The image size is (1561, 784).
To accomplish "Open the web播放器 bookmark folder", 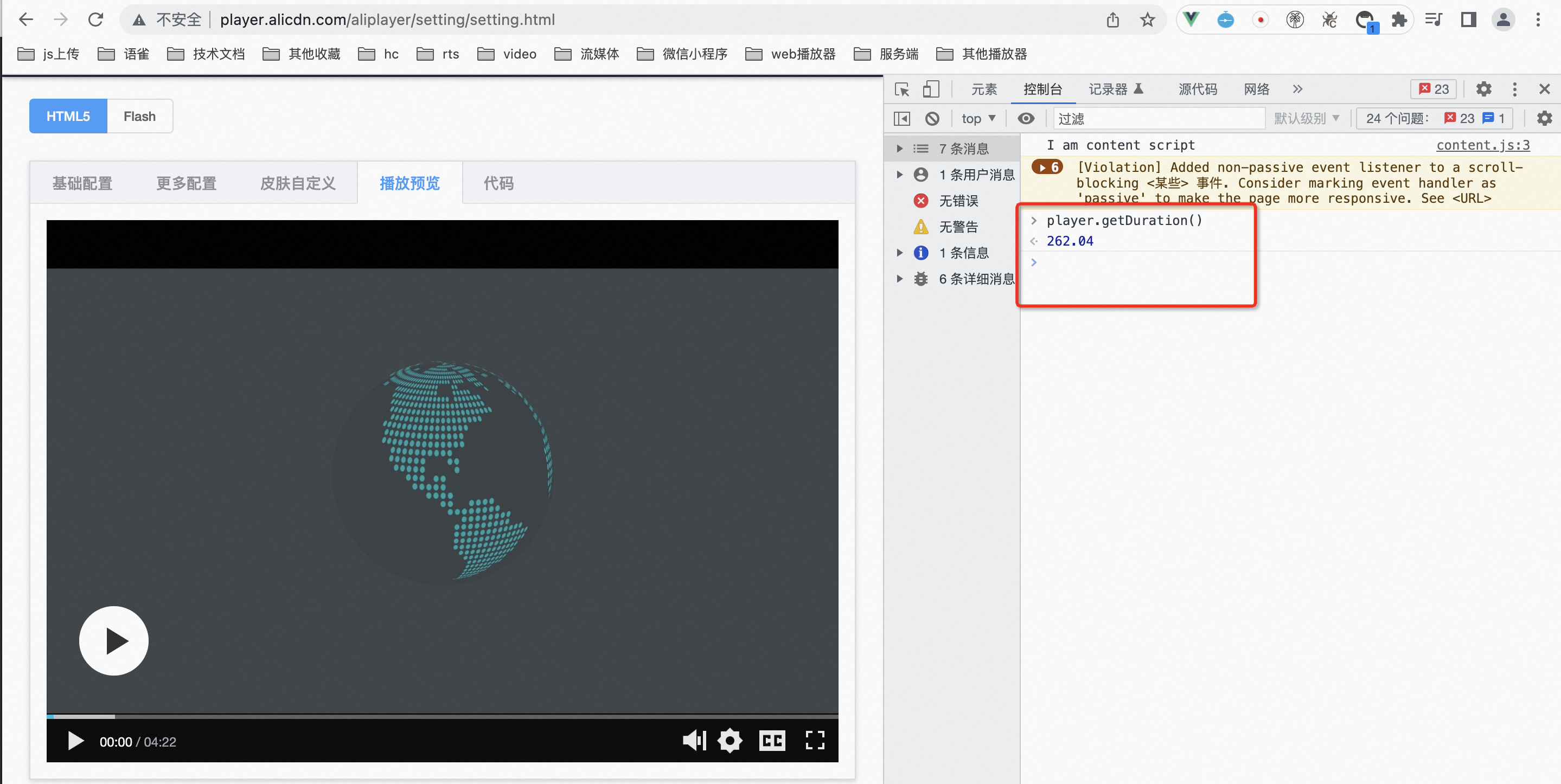I will tap(790, 54).
